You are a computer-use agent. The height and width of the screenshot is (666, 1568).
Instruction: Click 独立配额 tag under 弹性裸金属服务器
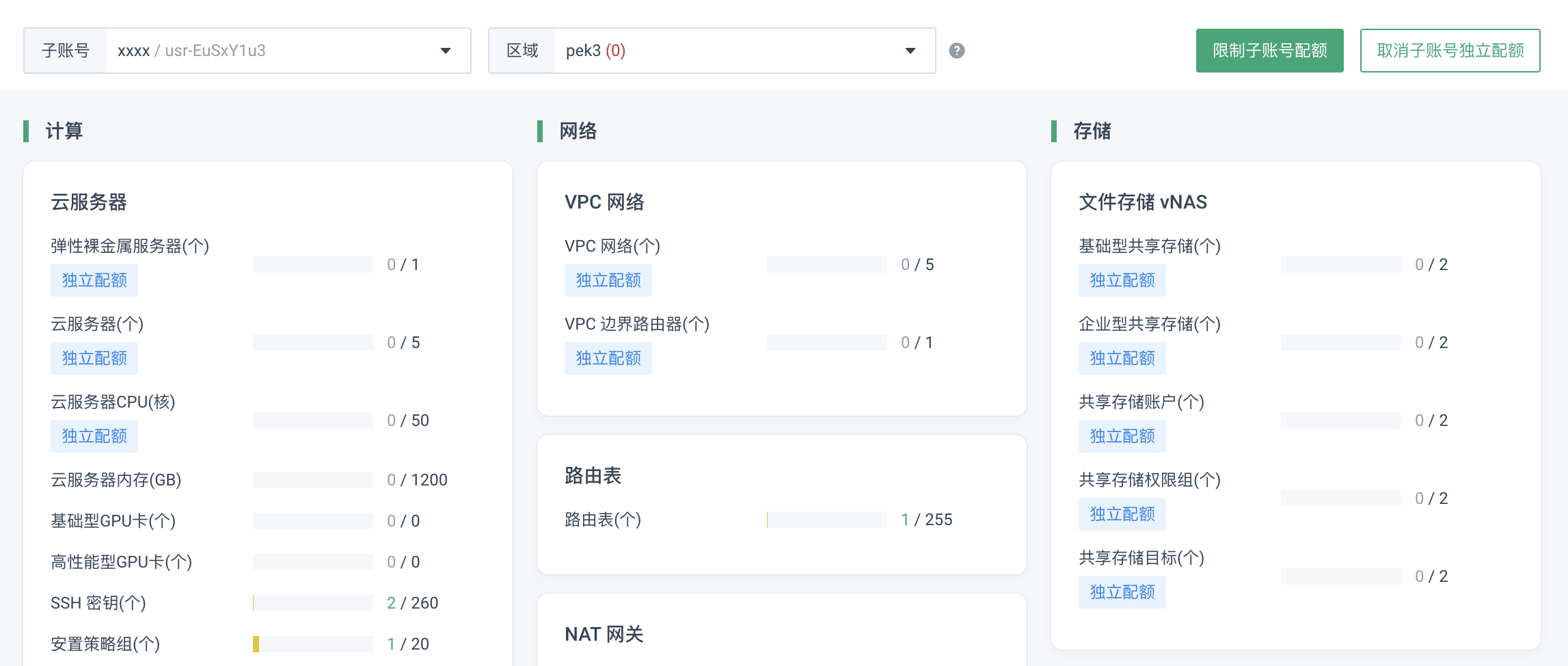click(94, 280)
